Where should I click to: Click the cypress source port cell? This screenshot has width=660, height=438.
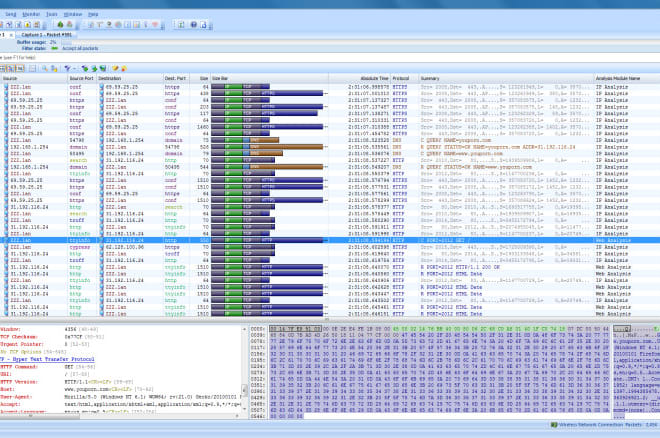coord(80,247)
